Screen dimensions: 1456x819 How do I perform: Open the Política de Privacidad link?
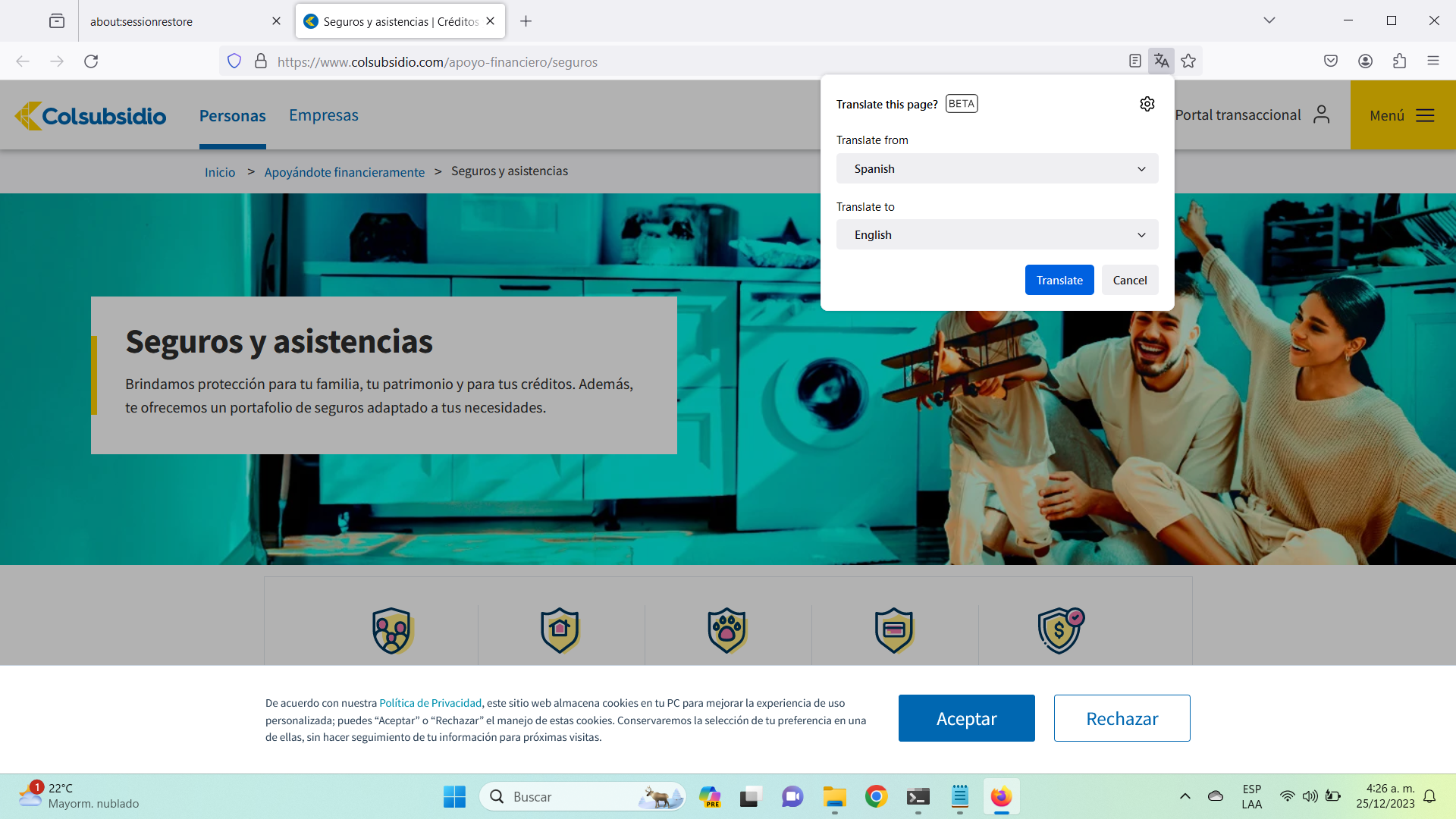[x=430, y=703]
